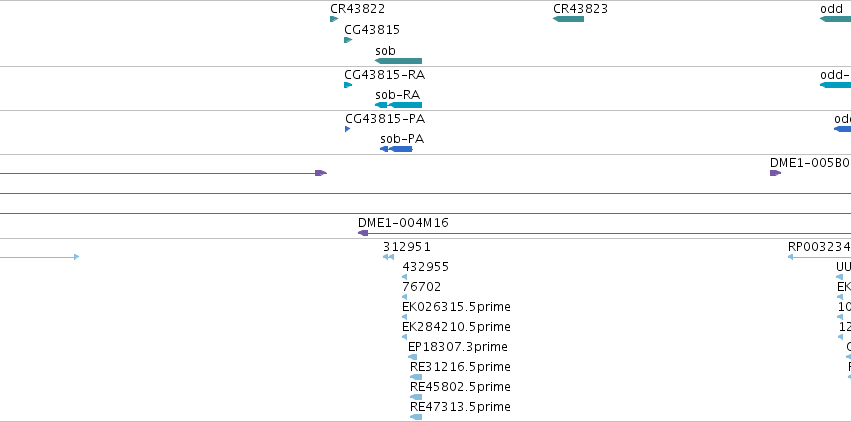This screenshot has height=422, width=851.
Task: Click the sob-PA label
Action: 402,139
